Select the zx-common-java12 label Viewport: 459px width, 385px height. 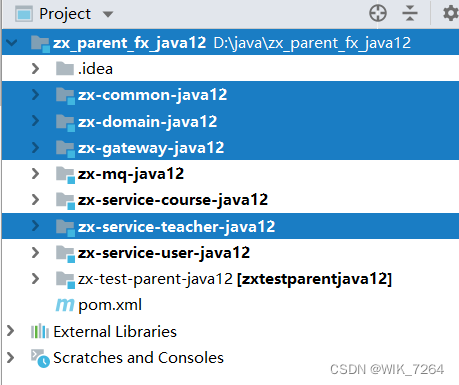[153, 95]
